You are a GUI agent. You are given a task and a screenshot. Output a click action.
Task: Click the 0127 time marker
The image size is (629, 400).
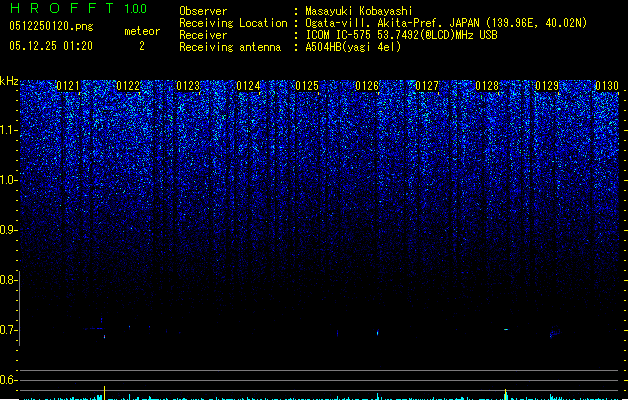coord(427,86)
